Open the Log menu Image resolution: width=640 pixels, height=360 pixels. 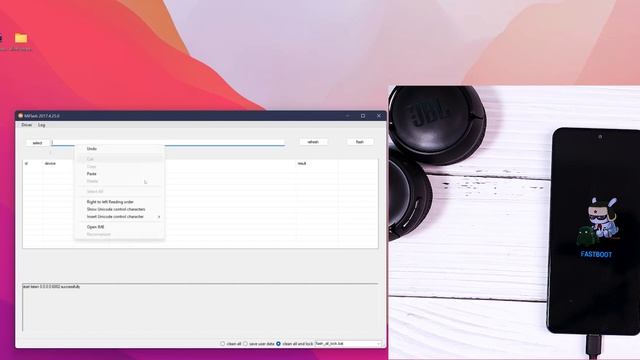coord(42,125)
